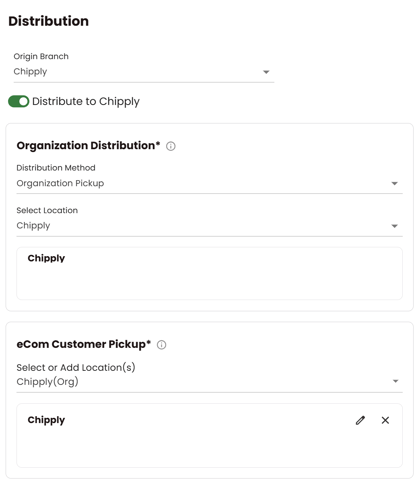Open the Origin Branch dropdown arrow
Viewport: 416px width, 485px height.
click(x=266, y=72)
